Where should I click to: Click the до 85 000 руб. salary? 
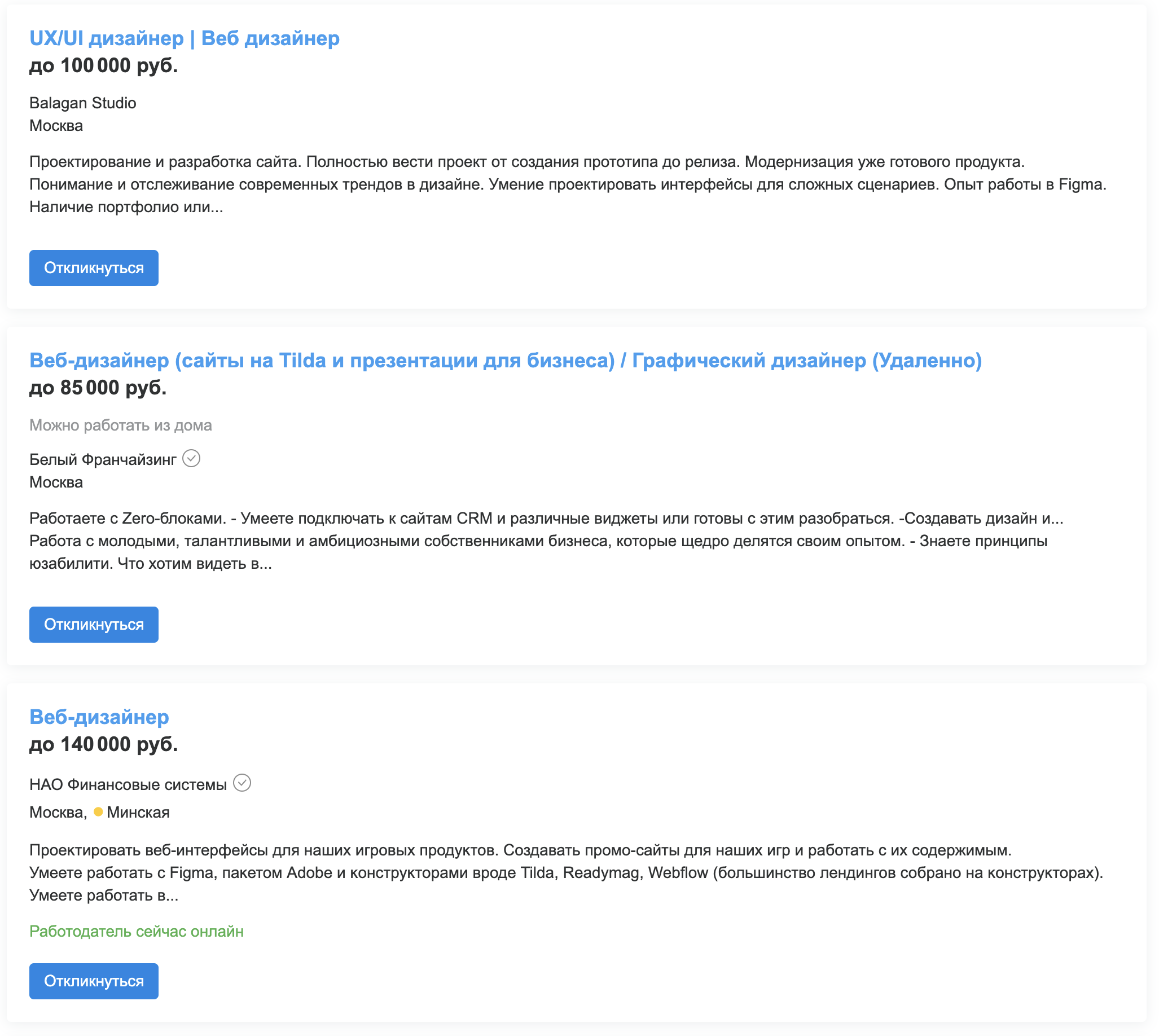(98, 388)
